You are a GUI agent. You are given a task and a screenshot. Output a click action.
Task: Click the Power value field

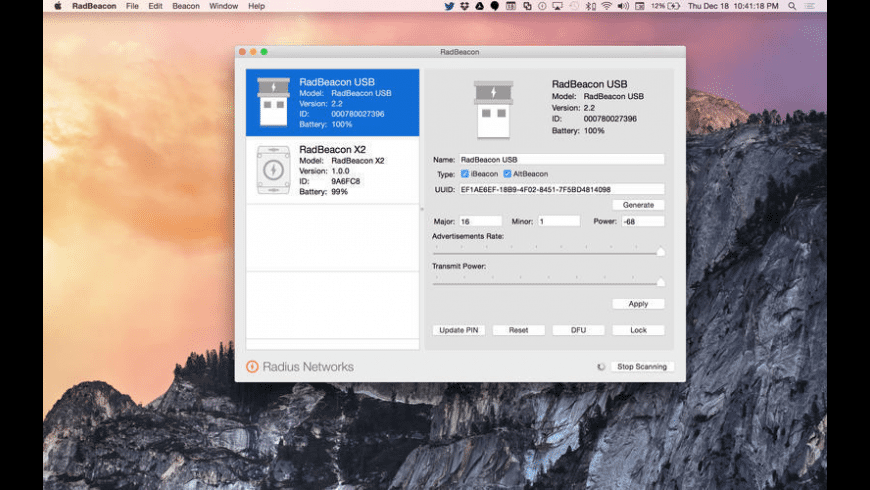click(643, 221)
